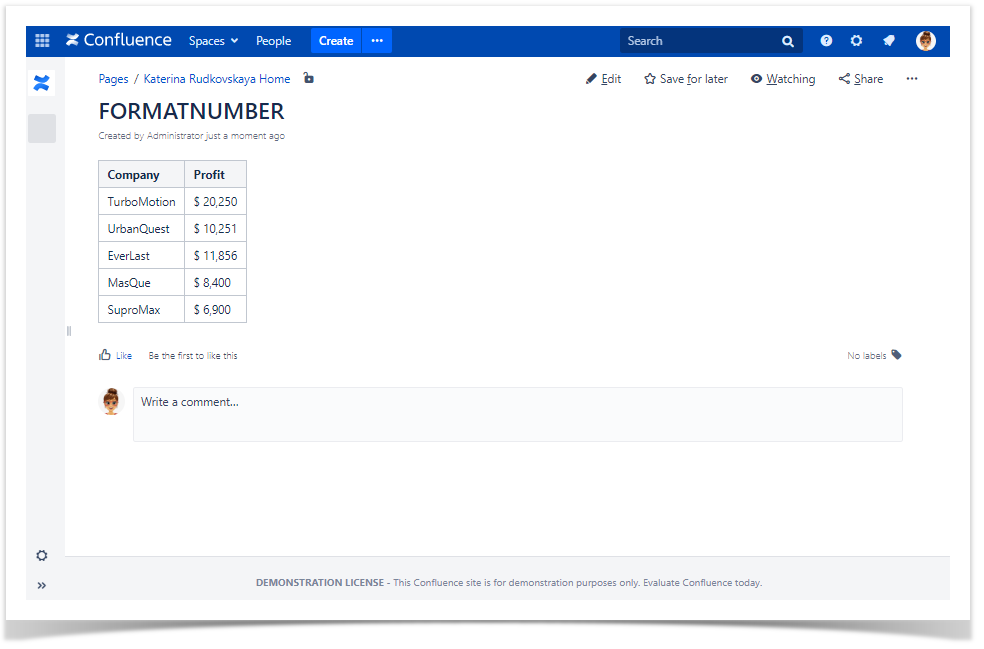
Task: Toggle Watching for this page
Action: pos(783,79)
